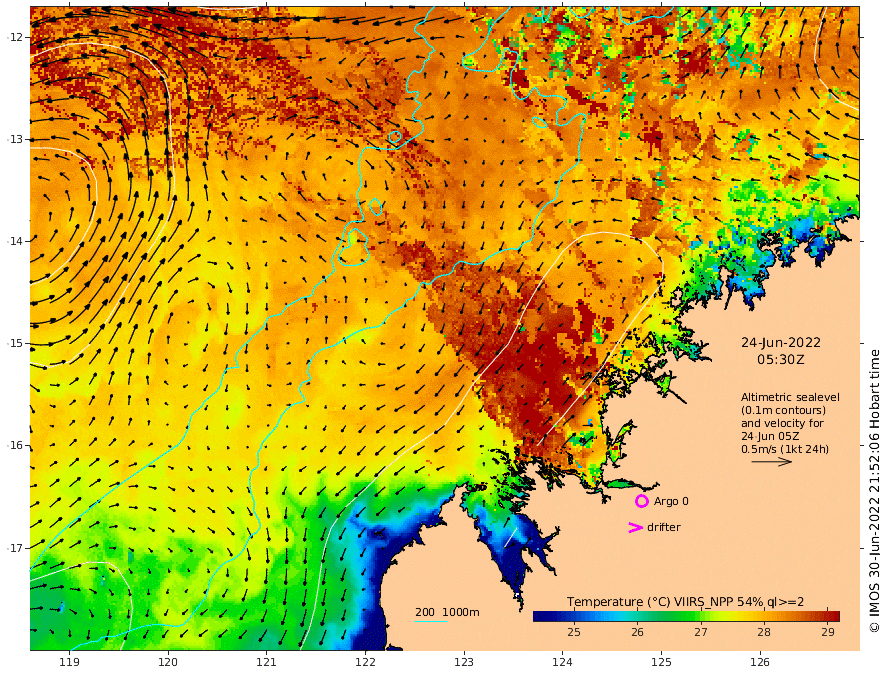The image size is (880, 680).
Task: Click the longitude label 124
Action: (562, 662)
